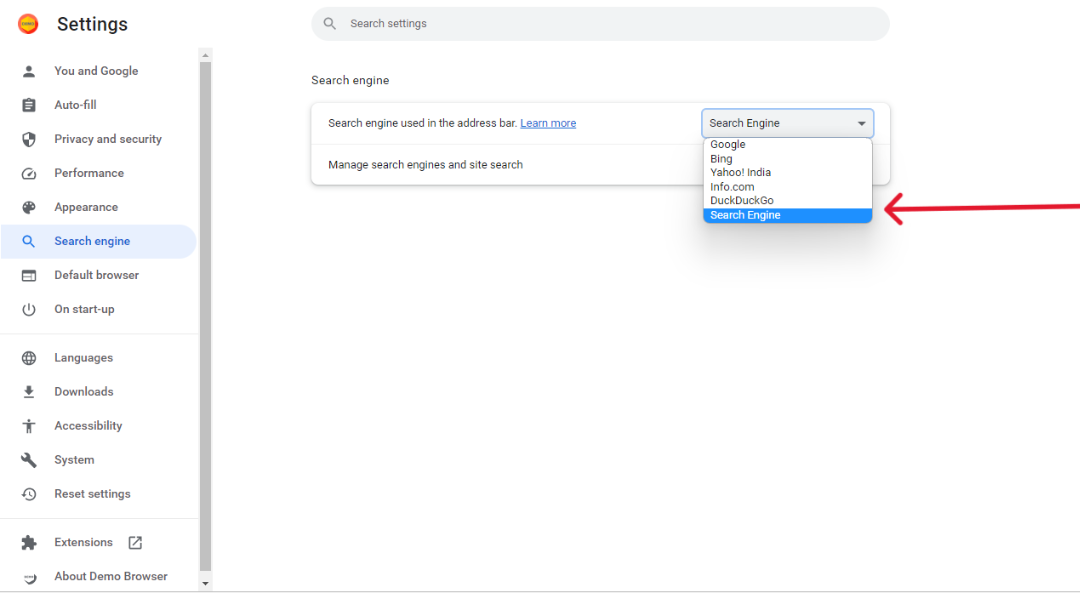Click the You and Google person icon

point(29,71)
